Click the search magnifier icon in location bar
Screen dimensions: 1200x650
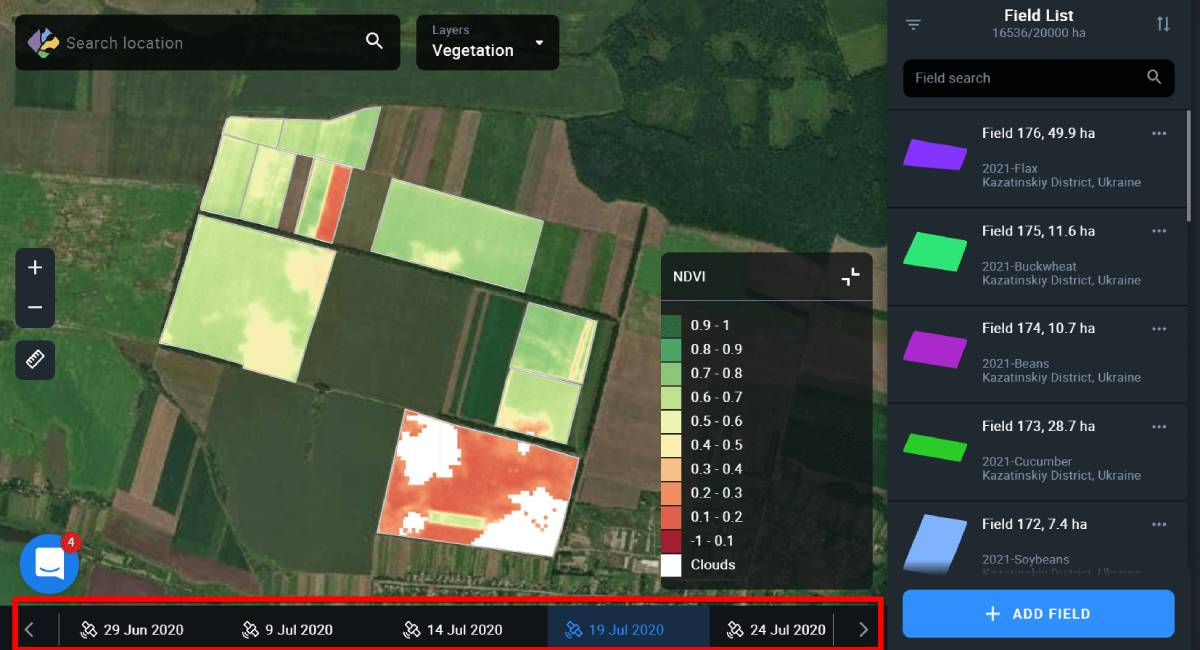coord(374,41)
